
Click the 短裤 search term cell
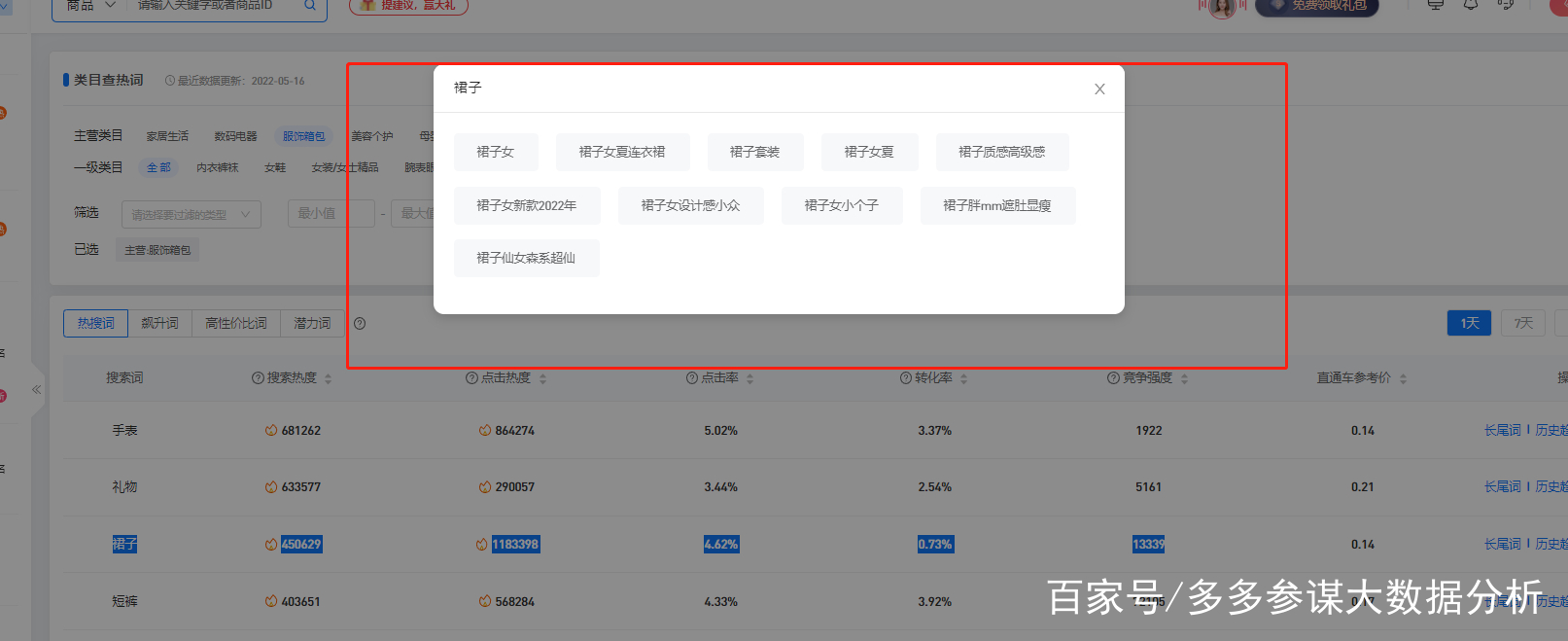(124, 601)
